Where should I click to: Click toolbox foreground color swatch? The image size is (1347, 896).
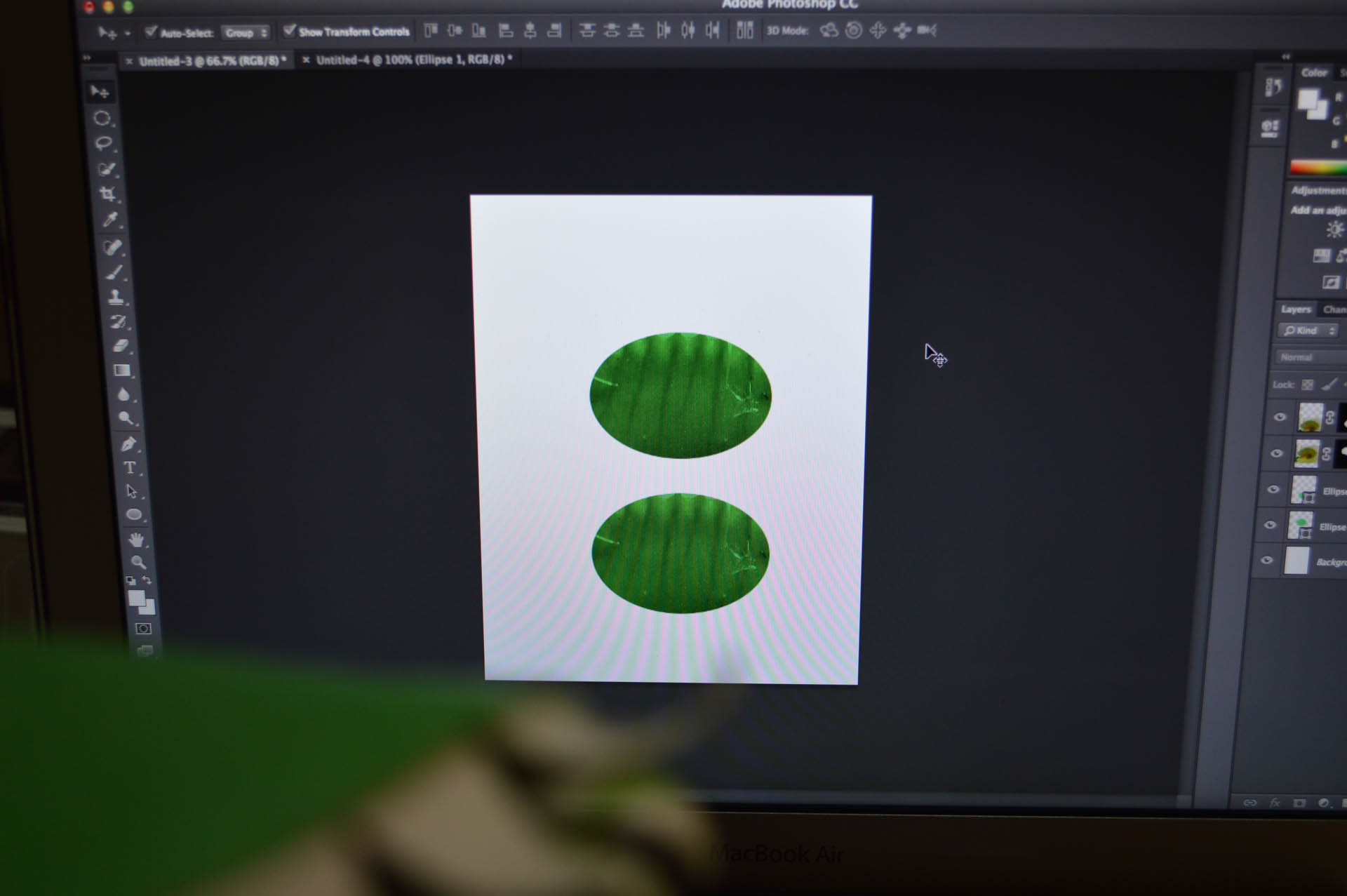137,598
